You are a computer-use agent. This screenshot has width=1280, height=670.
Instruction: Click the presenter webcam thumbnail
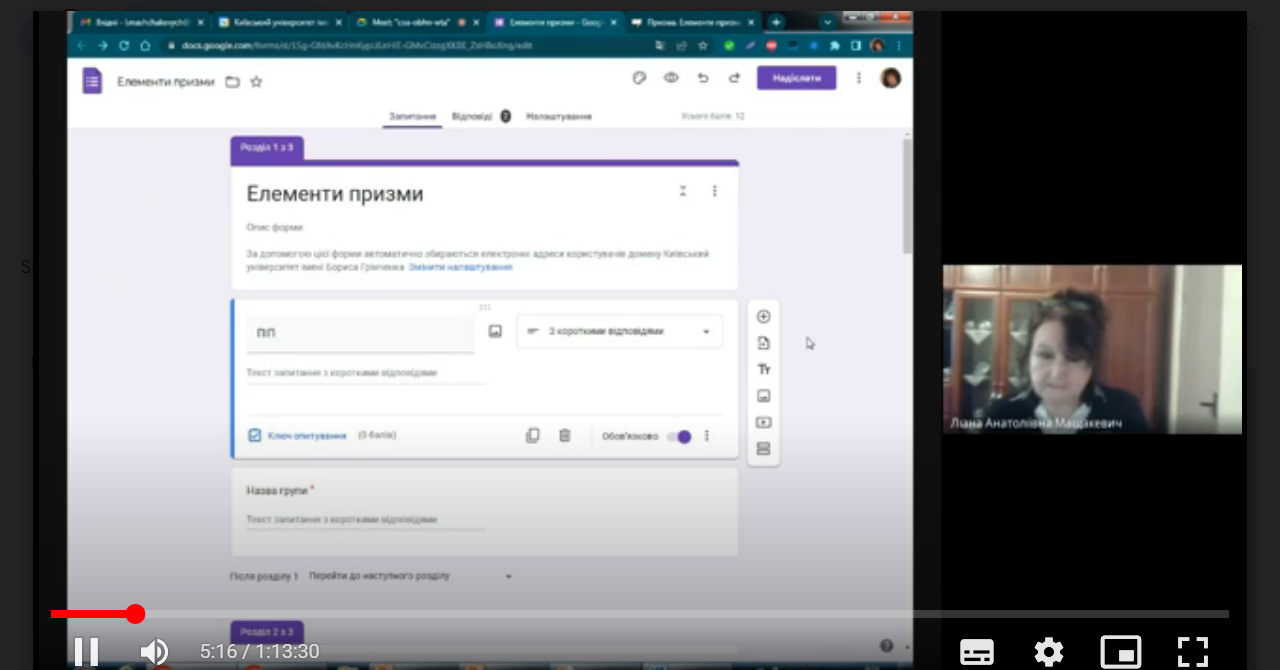(x=1092, y=349)
